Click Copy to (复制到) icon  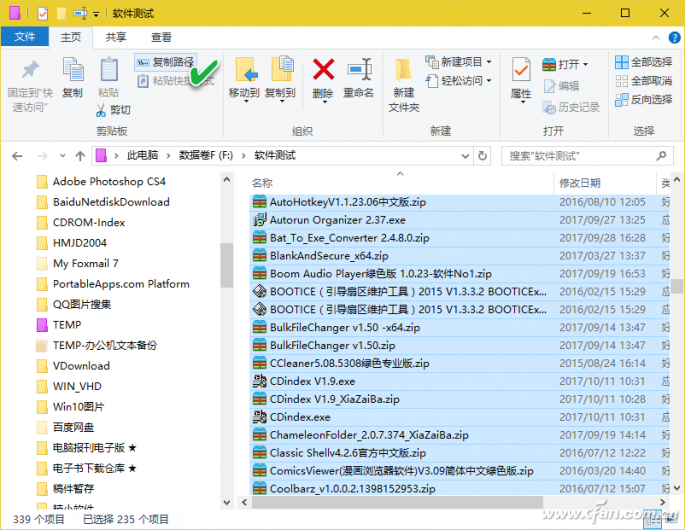click(x=281, y=69)
